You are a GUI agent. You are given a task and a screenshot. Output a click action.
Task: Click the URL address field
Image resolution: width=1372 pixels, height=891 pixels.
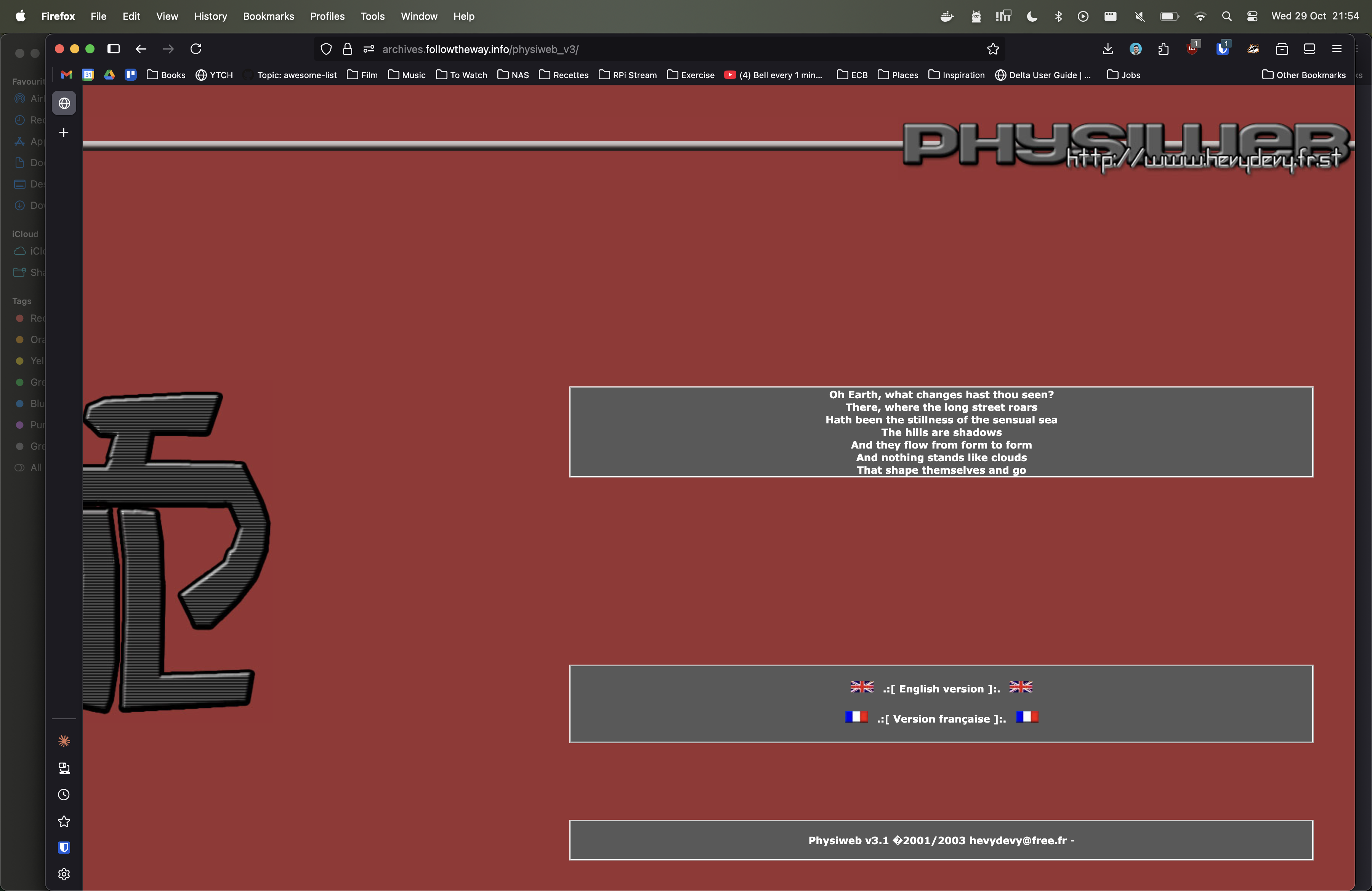click(634, 49)
